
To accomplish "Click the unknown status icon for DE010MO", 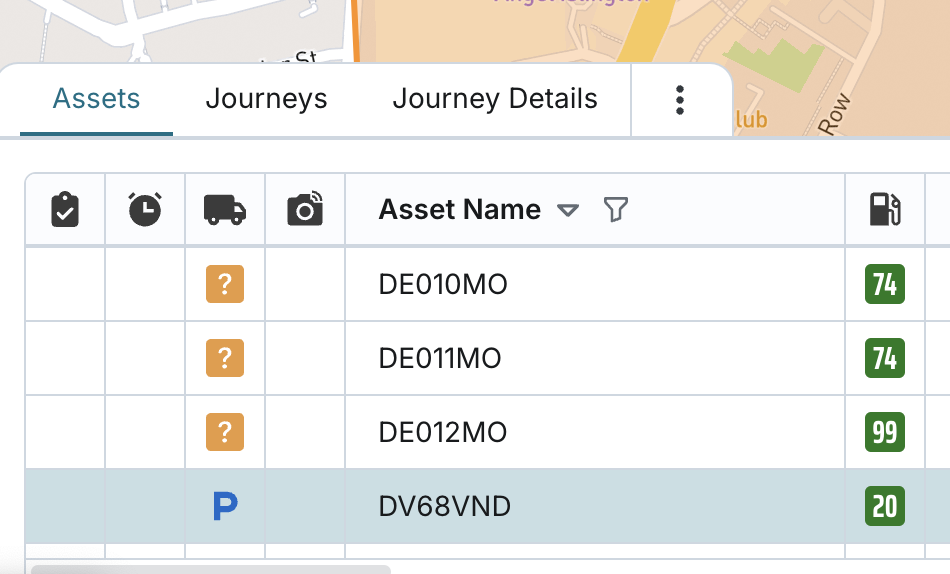I will [225, 285].
